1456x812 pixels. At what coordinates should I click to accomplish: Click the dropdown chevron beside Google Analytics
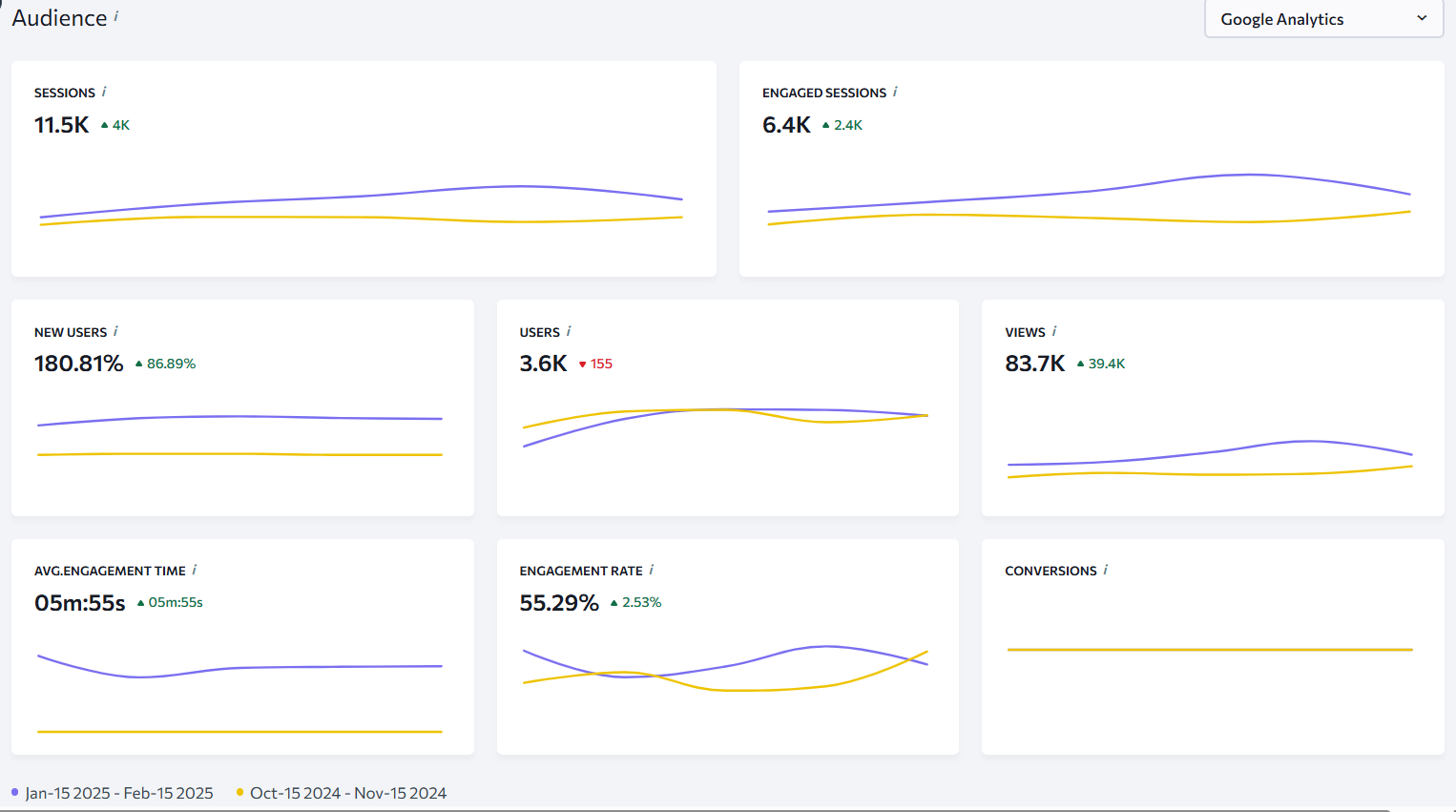tap(1422, 18)
